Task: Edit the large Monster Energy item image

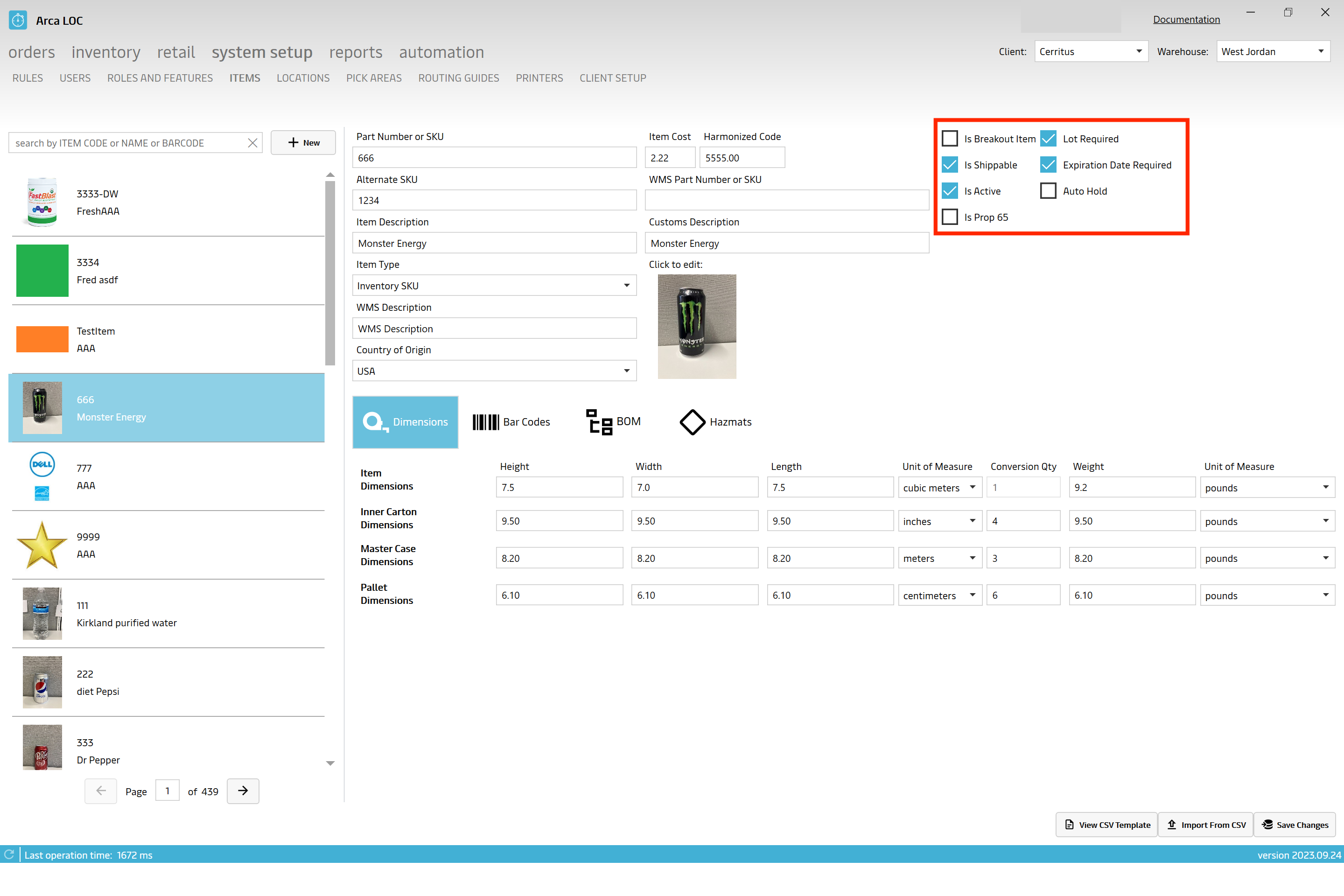Action: (697, 326)
